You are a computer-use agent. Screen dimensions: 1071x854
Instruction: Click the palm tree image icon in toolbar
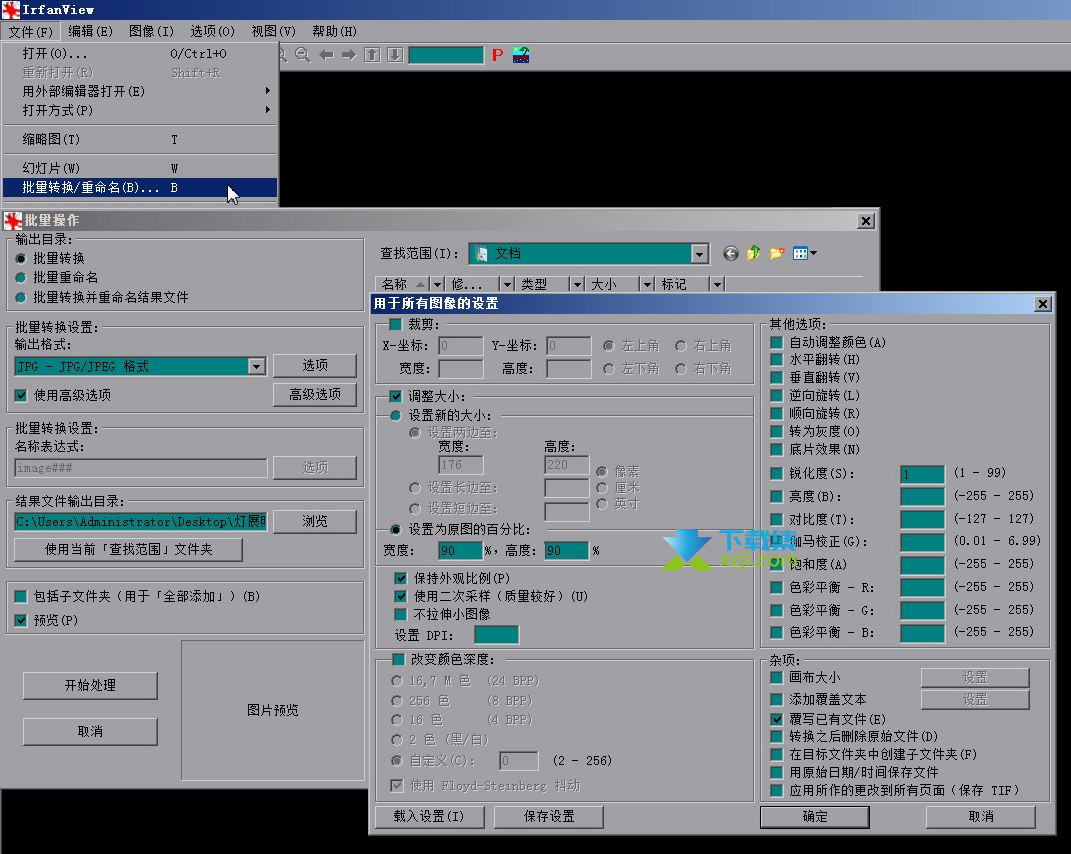(521, 55)
